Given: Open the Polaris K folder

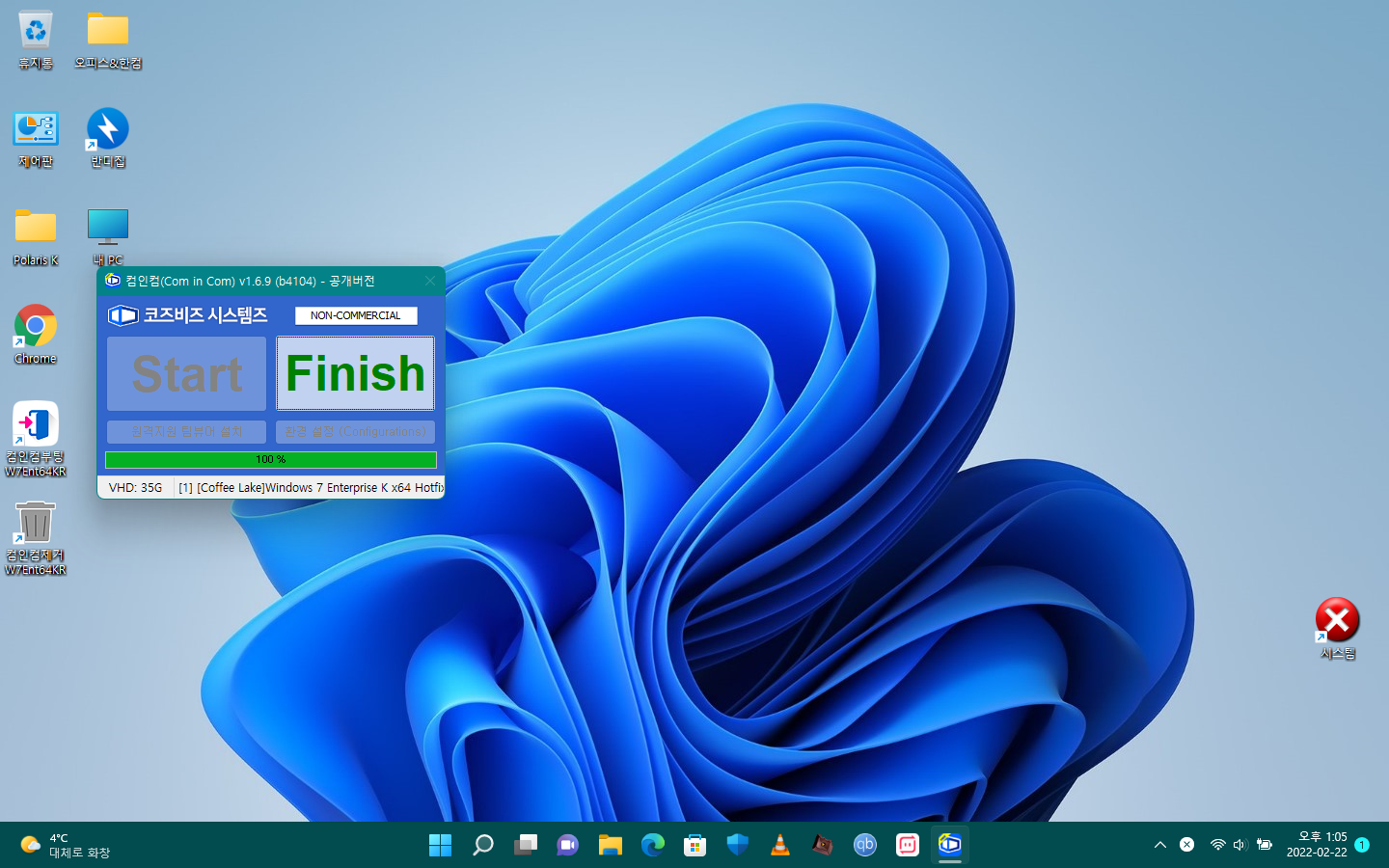Looking at the screenshot, I should 36,237.
